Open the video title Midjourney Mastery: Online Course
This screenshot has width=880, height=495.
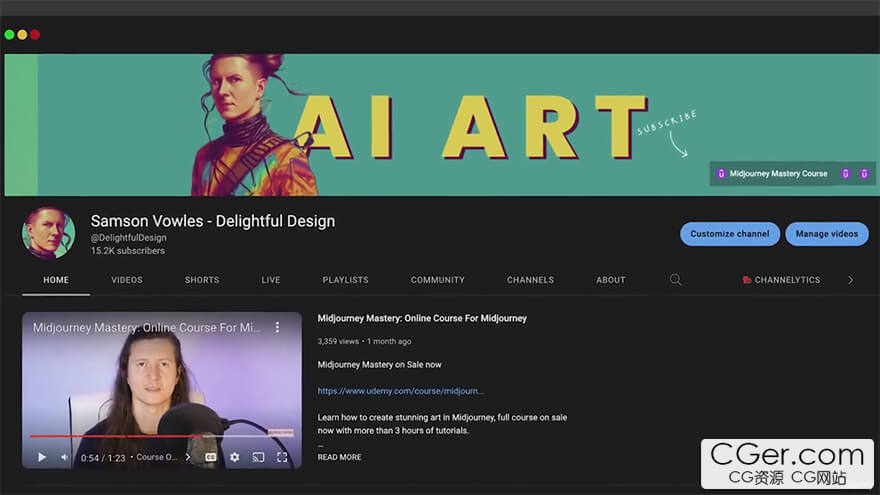pyautogui.click(x=422, y=318)
